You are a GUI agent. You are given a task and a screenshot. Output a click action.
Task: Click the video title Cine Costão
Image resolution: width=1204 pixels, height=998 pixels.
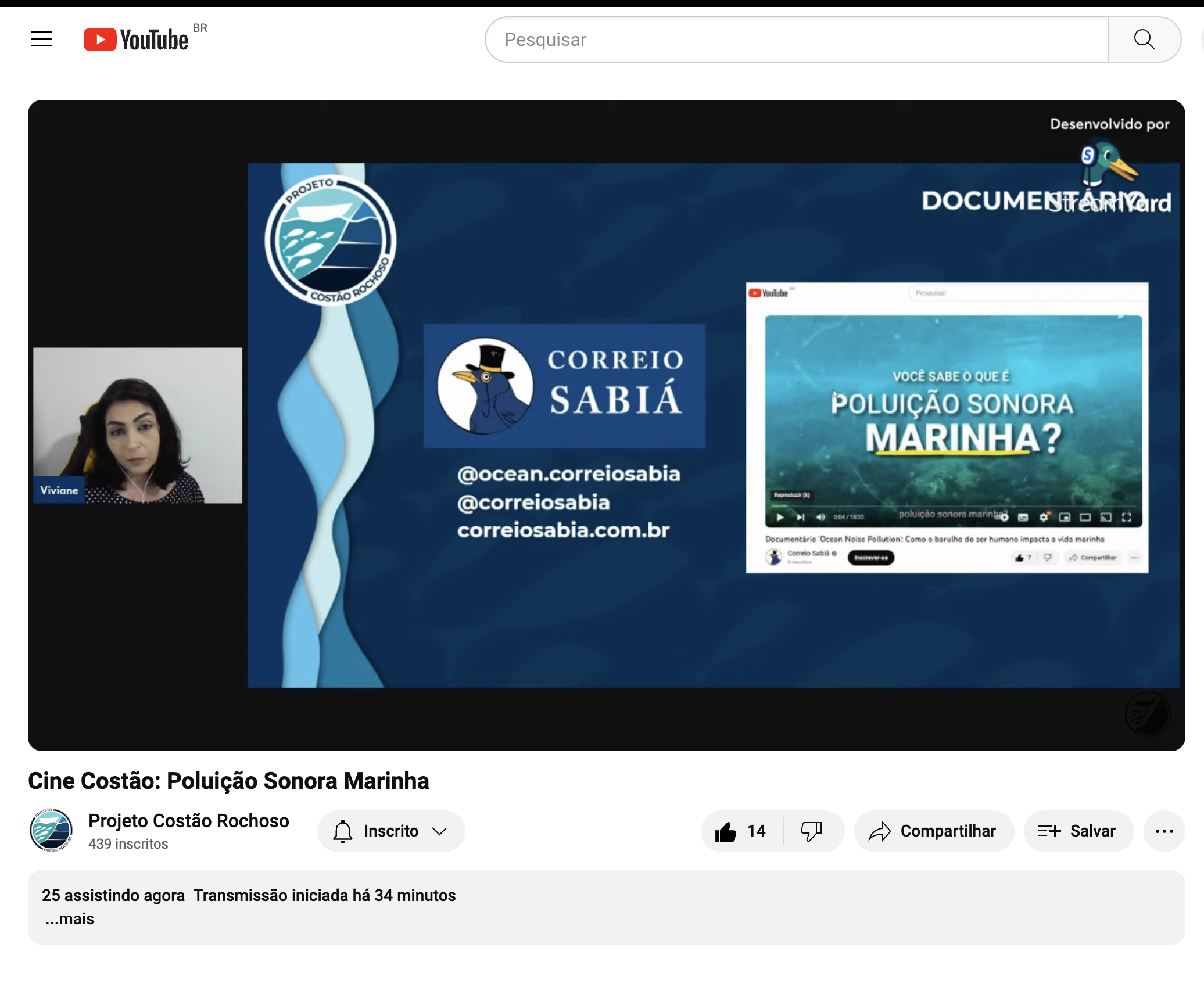228,781
